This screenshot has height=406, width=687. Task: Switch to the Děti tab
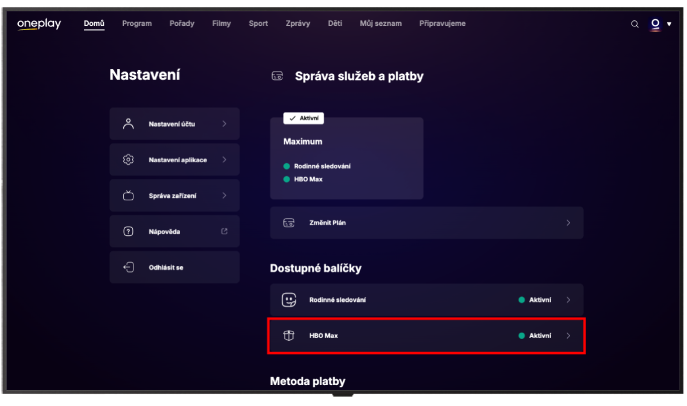click(x=335, y=24)
